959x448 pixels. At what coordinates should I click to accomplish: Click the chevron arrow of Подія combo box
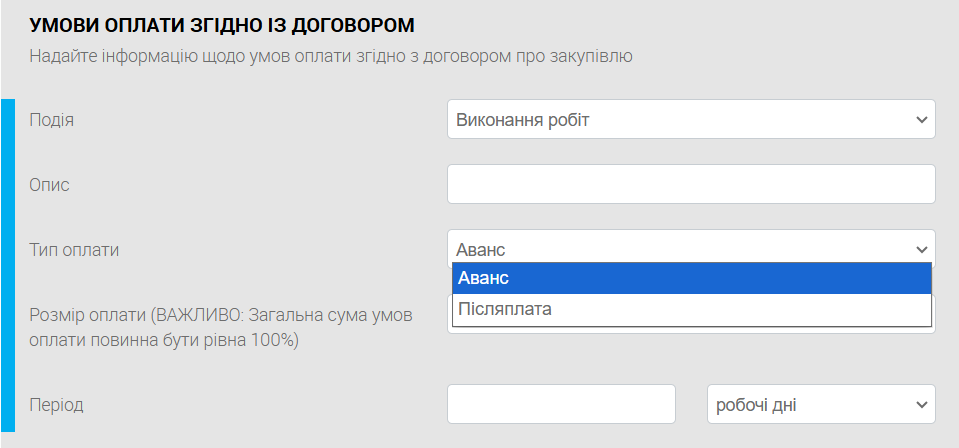point(921,120)
